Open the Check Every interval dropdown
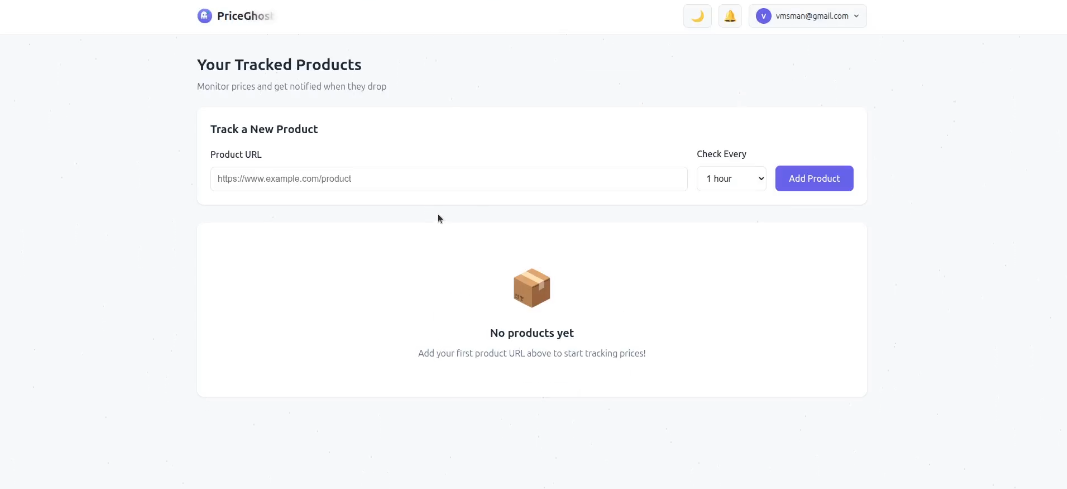 click(730, 179)
